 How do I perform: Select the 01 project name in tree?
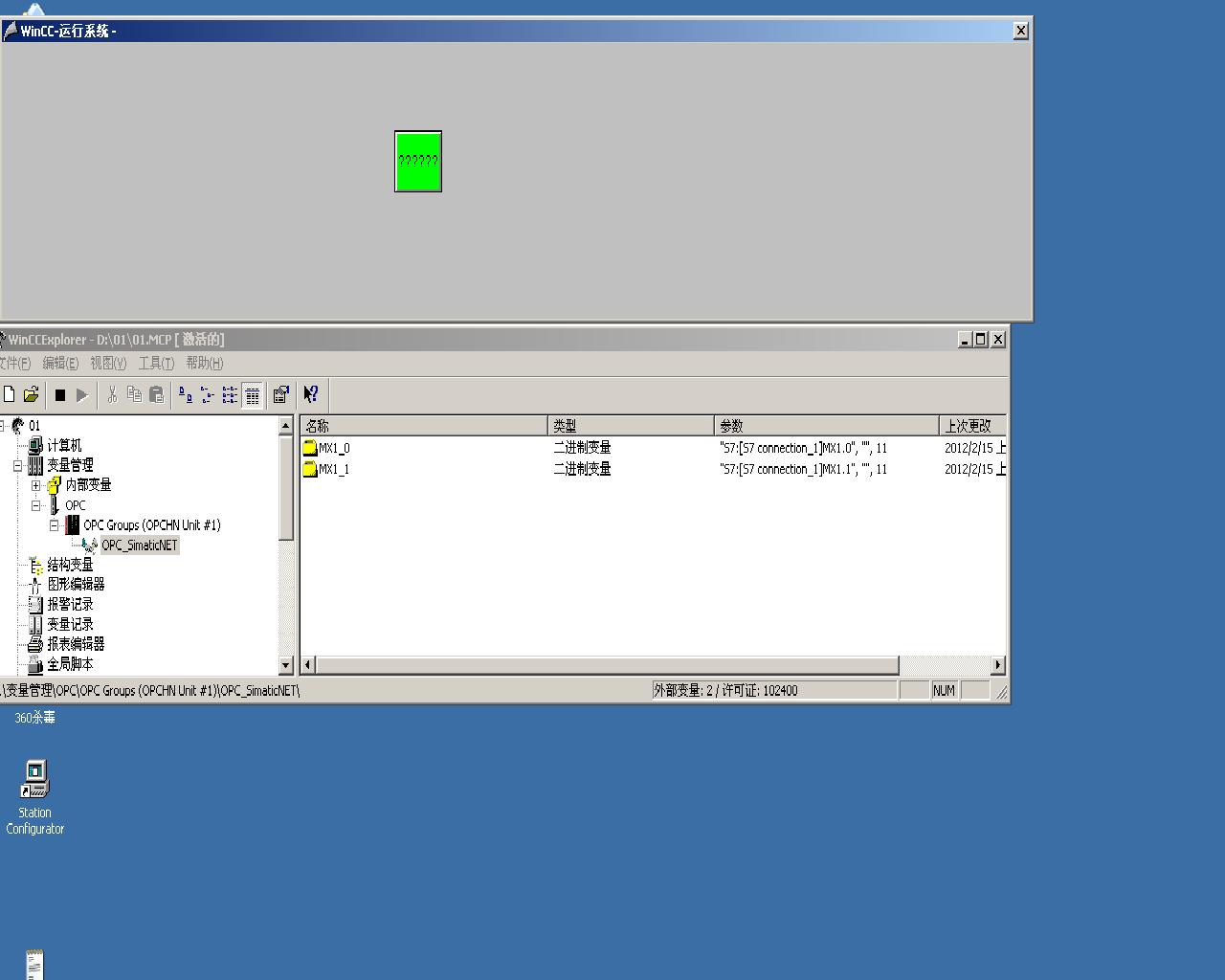[34, 426]
